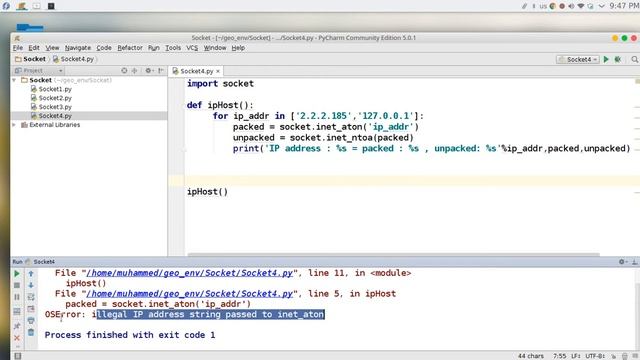Image resolution: width=640 pixels, height=360 pixels.
Task: Select Socket3.py in project tree
Action: [51, 107]
